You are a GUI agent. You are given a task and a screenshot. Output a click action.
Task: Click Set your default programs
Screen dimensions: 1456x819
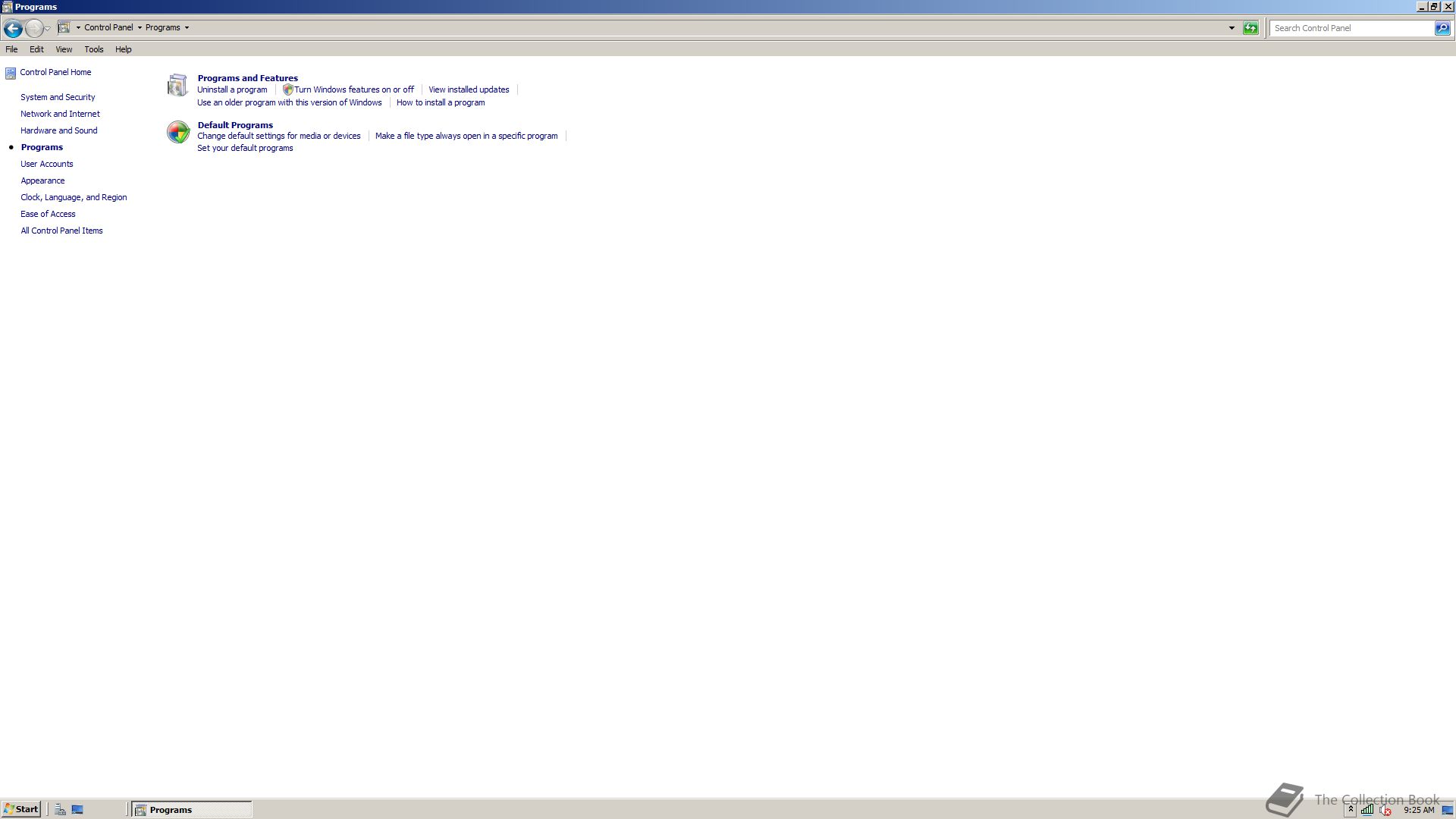point(245,148)
